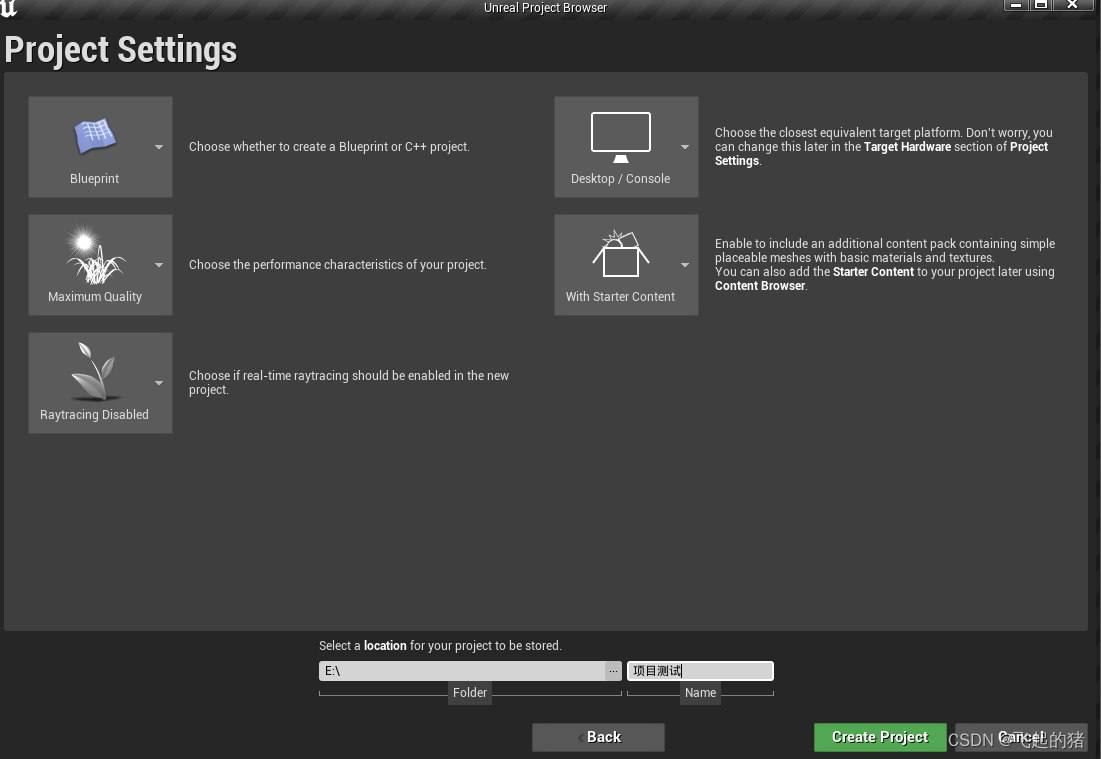Click the Starter Content pack description text
The image size is (1101, 759).
885,265
